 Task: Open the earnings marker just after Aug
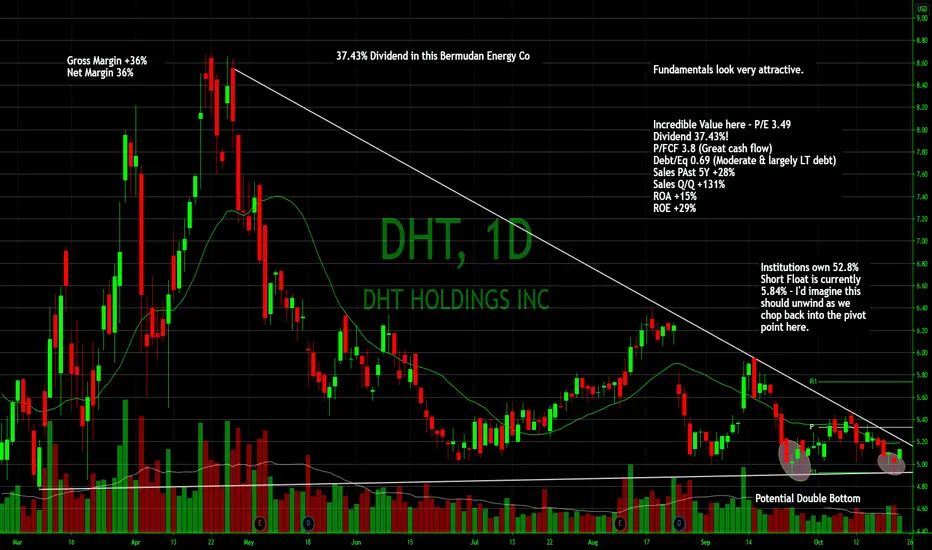pyautogui.click(x=620, y=523)
